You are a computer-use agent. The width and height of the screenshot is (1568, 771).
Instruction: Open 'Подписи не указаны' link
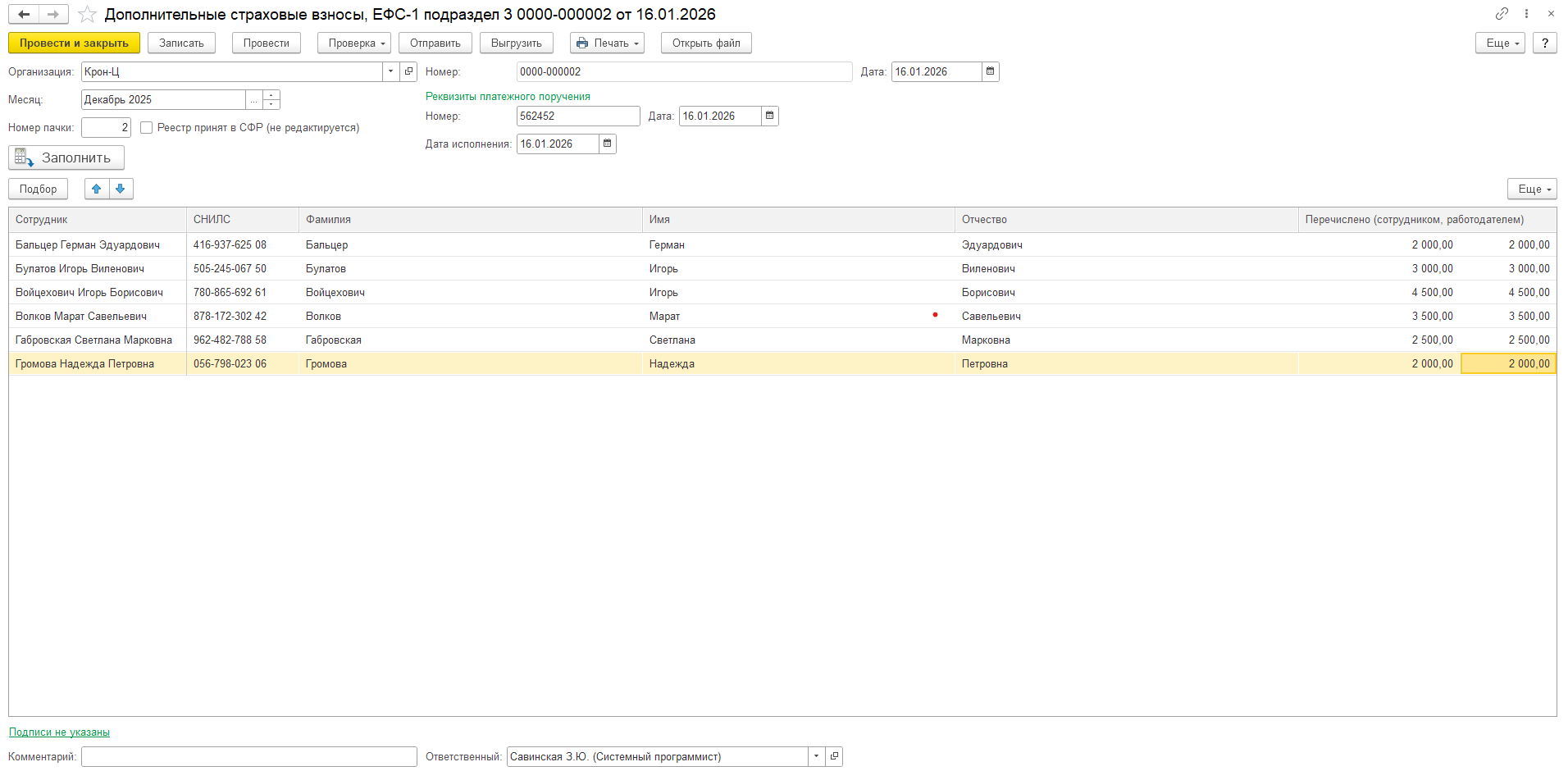click(x=59, y=732)
